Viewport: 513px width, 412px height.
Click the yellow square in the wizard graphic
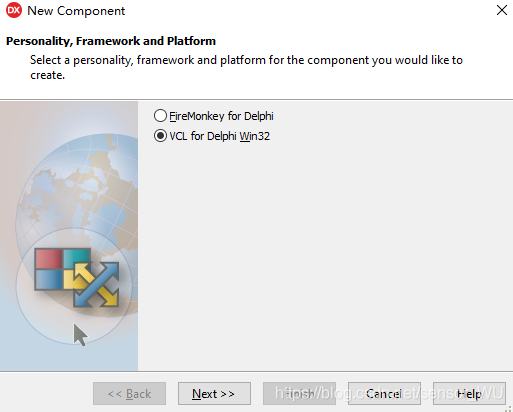point(71,279)
